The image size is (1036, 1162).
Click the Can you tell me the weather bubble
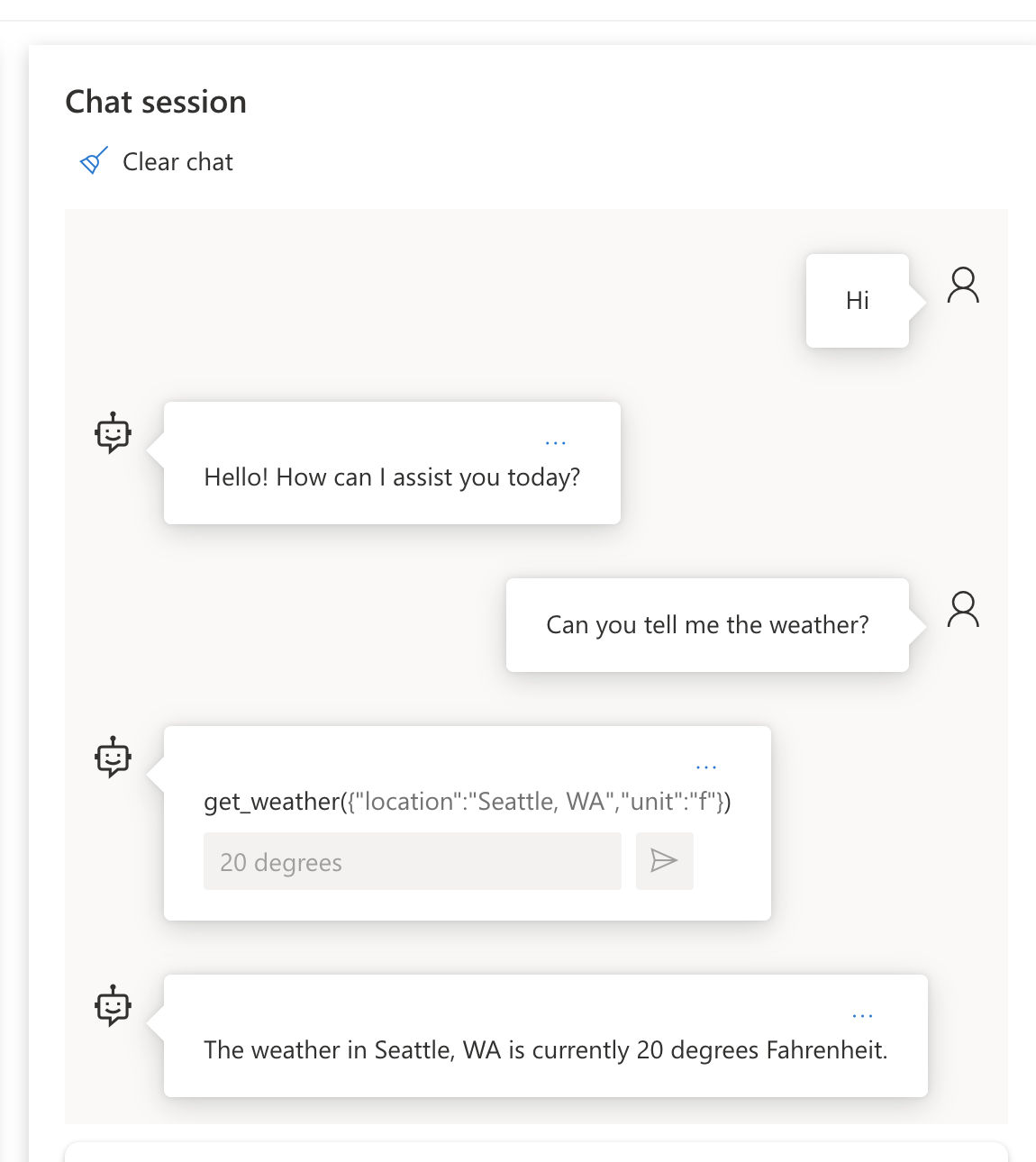tap(707, 625)
